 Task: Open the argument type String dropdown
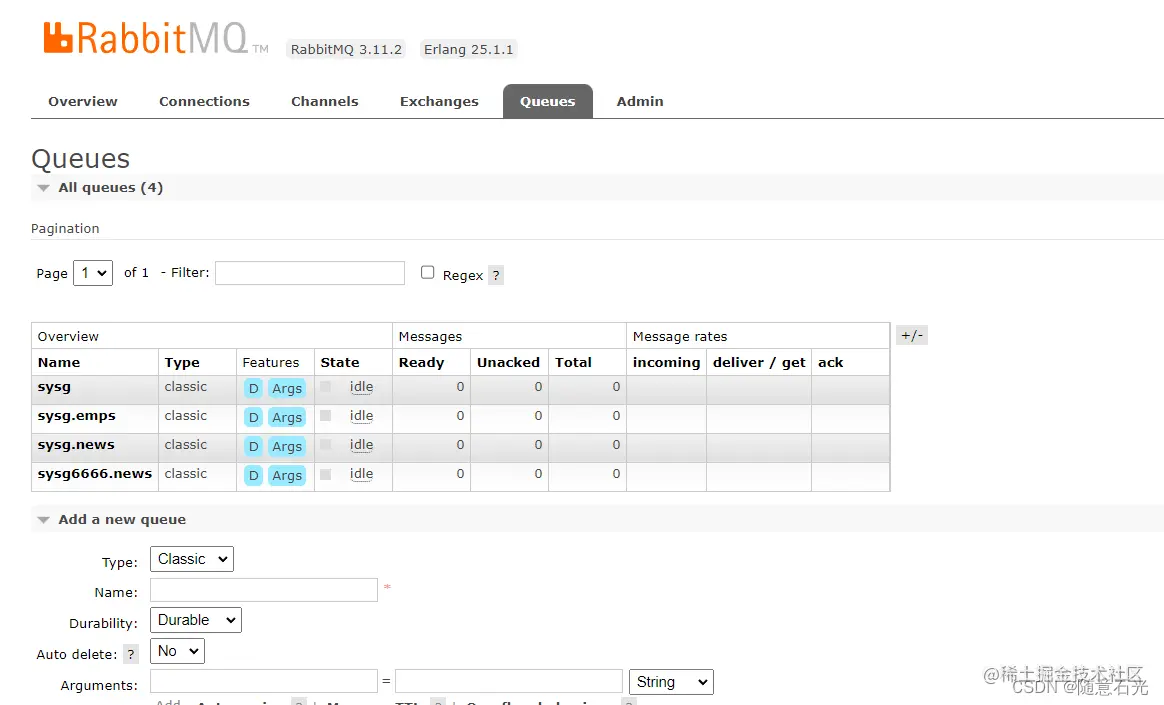[671, 681]
